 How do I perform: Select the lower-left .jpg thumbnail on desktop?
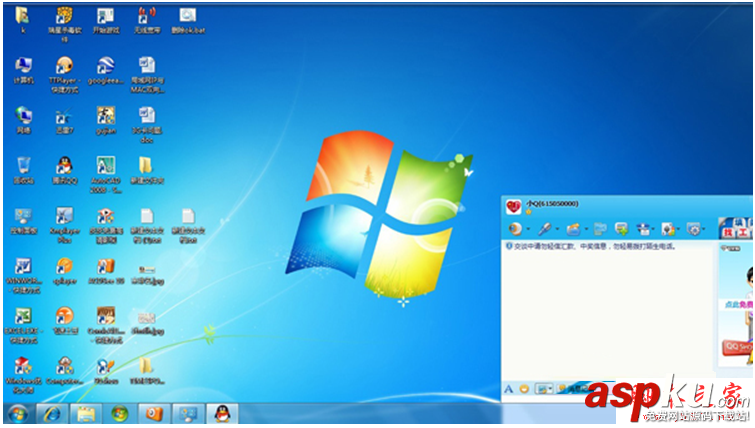147,318
